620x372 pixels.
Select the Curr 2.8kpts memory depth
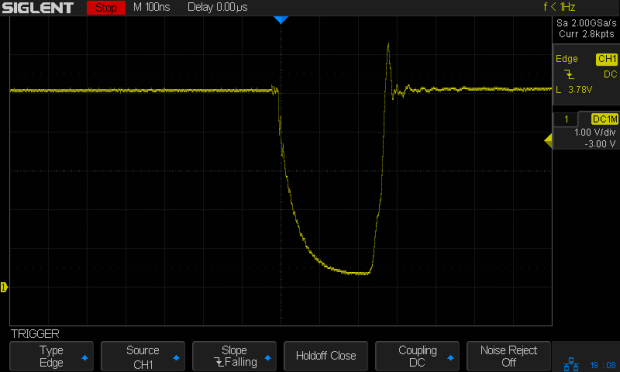[x=586, y=34]
